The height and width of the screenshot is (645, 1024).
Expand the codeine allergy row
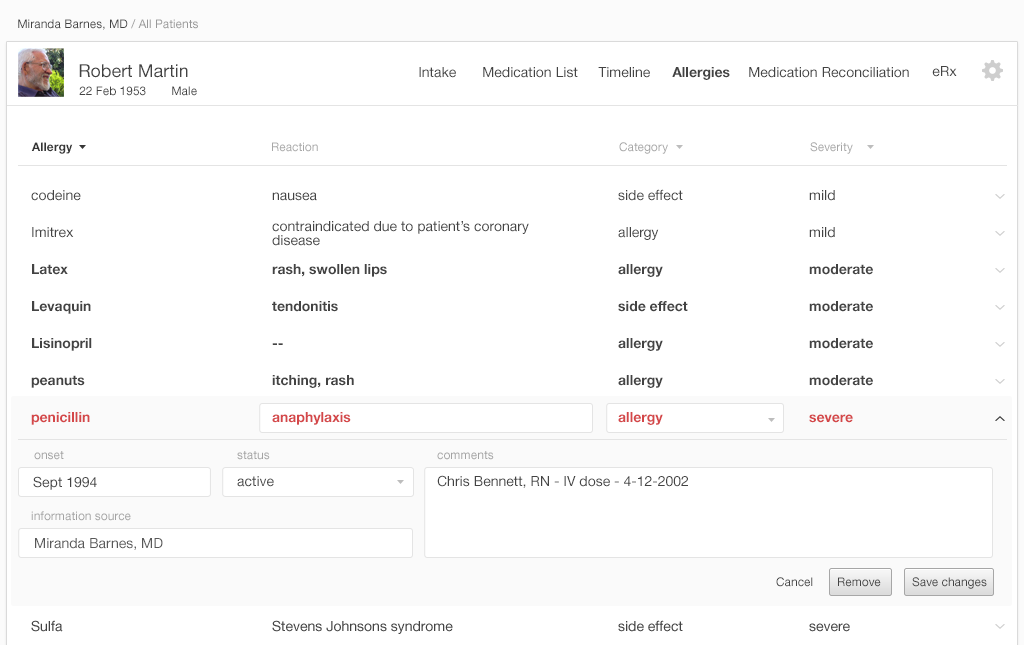click(x=999, y=196)
